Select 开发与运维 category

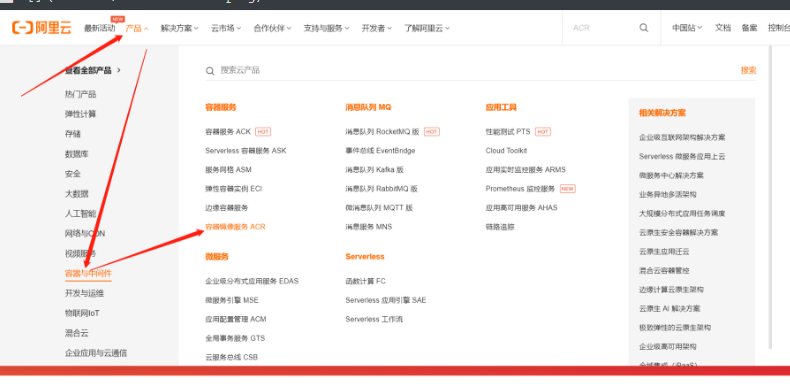[84, 293]
